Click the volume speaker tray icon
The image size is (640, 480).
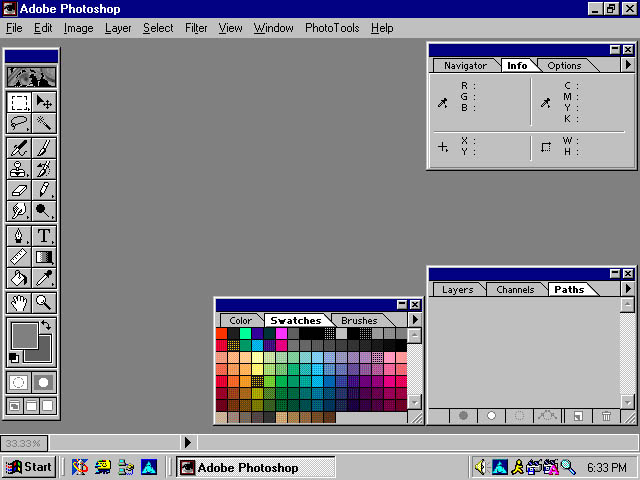481,467
